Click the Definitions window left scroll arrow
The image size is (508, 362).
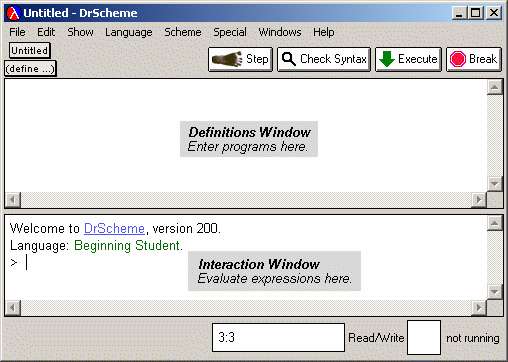click(x=13, y=200)
